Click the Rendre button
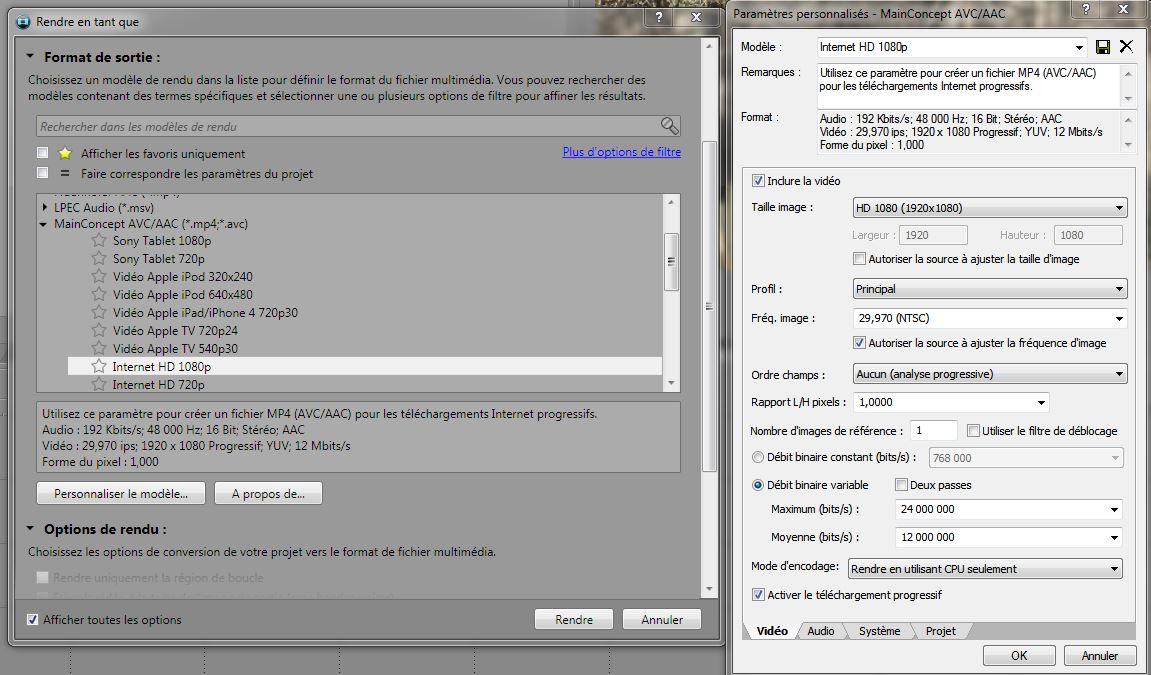The height and width of the screenshot is (675, 1151). [574, 620]
